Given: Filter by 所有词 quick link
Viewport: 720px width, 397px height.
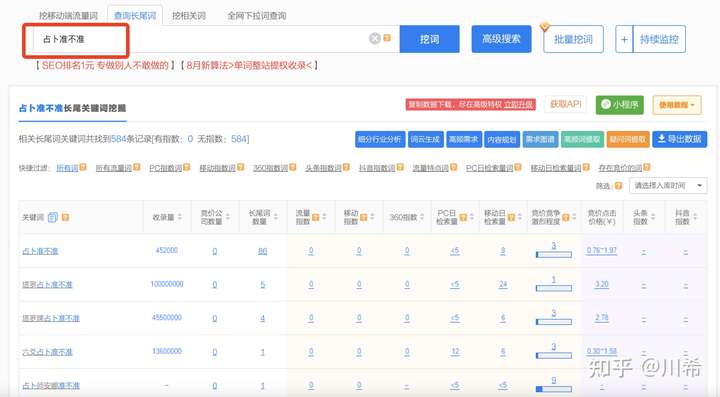Looking at the screenshot, I should 67,168.
